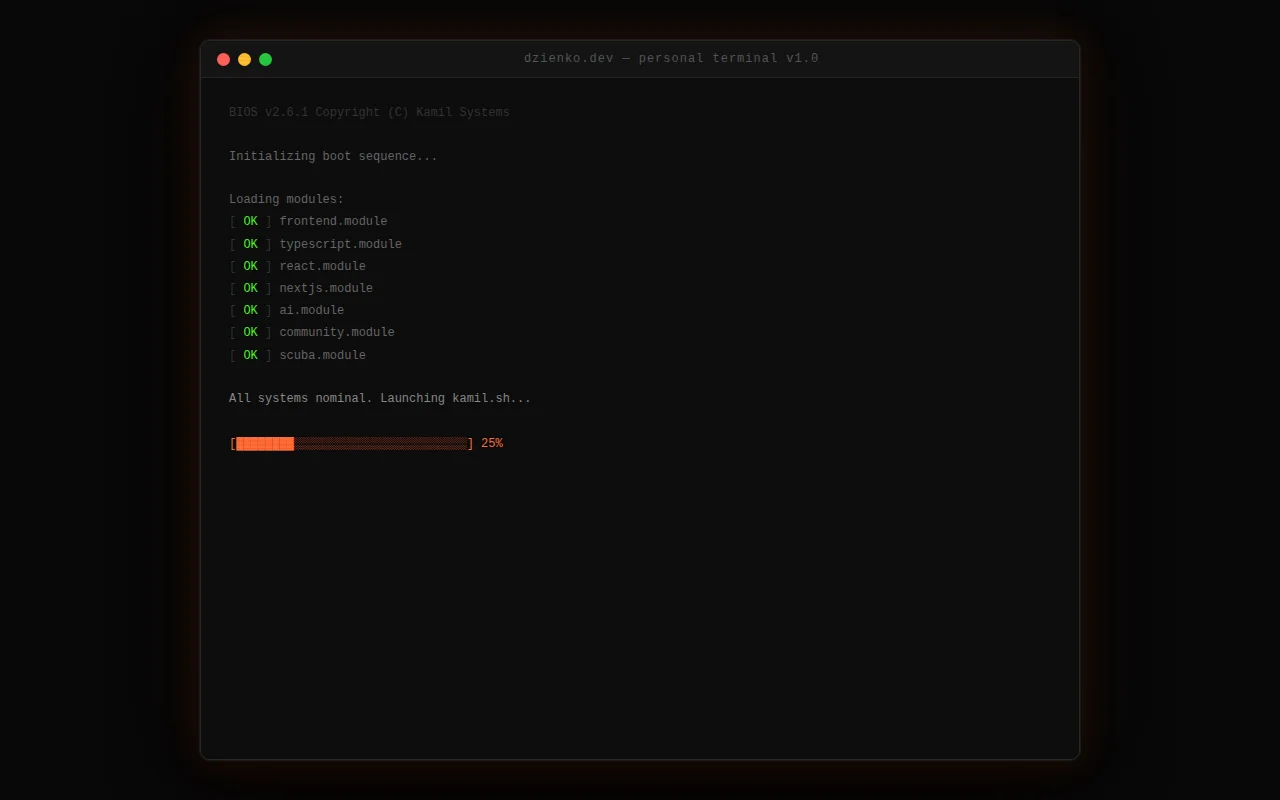Image resolution: width=1280 pixels, height=800 pixels.
Task: Select the ai.module line
Action: tap(286, 310)
